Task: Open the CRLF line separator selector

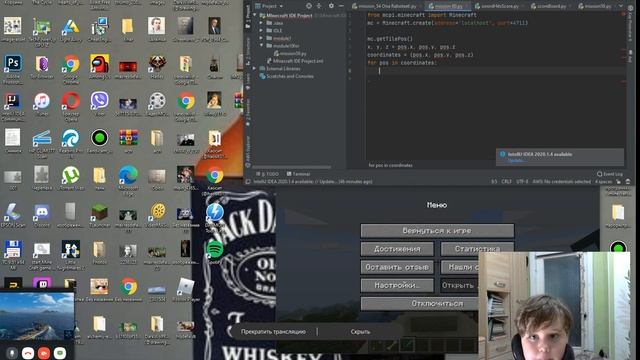Action: (x=506, y=181)
